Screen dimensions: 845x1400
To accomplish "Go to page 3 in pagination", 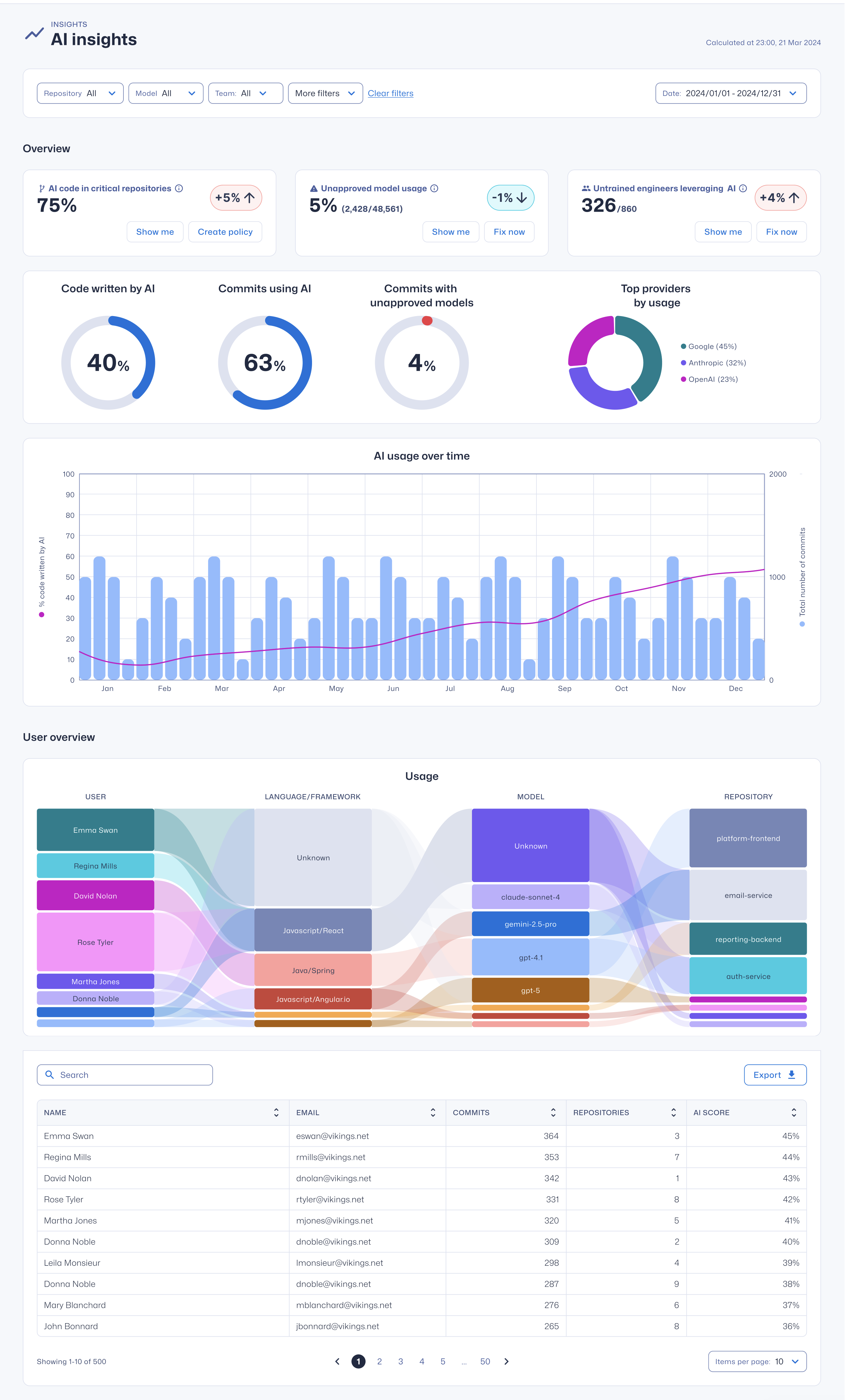I will click(x=400, y=1361).
